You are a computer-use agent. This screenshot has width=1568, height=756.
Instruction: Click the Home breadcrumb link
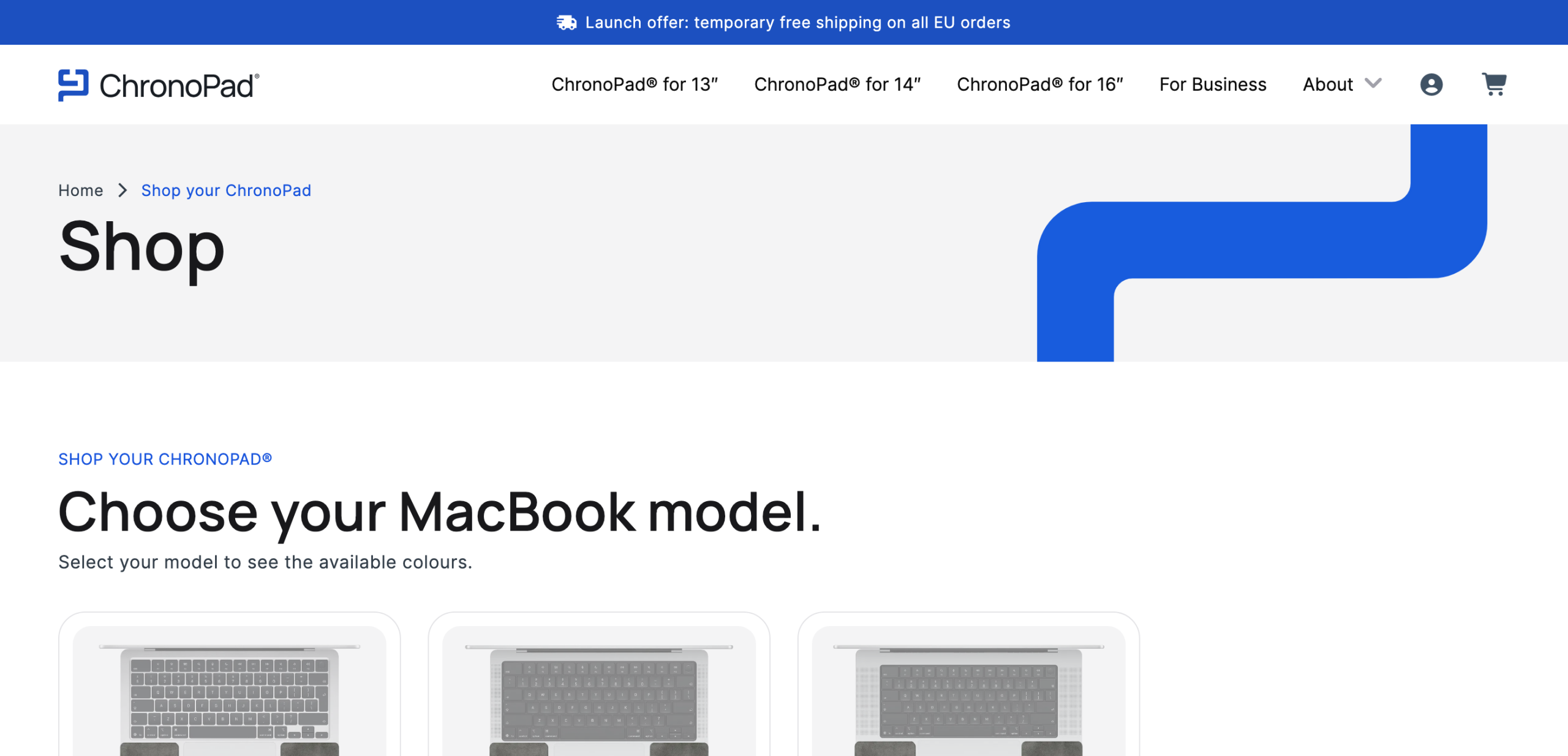(x=81, y=191)
